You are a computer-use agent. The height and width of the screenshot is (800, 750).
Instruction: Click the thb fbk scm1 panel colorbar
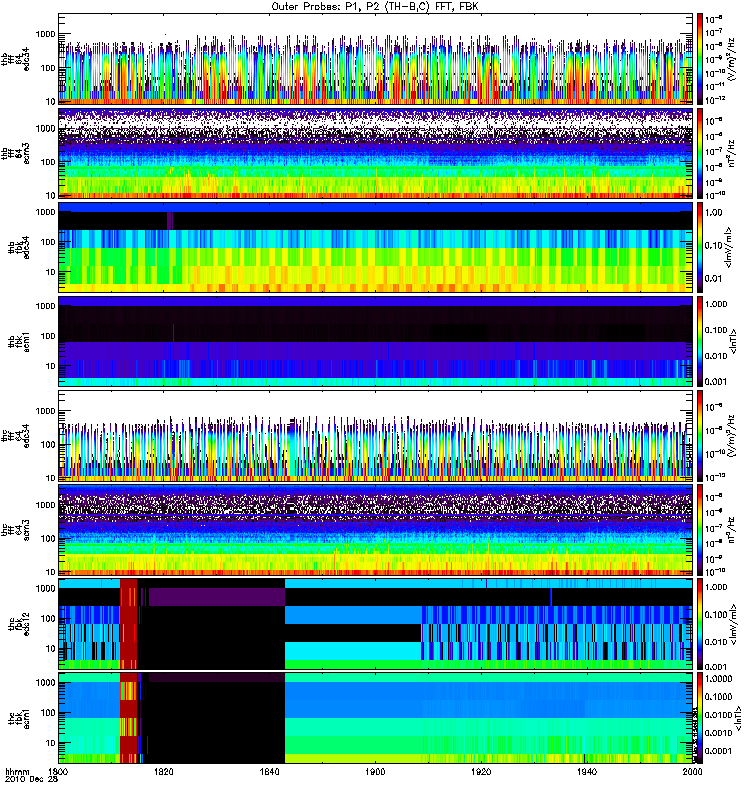[x=699, y=342]
